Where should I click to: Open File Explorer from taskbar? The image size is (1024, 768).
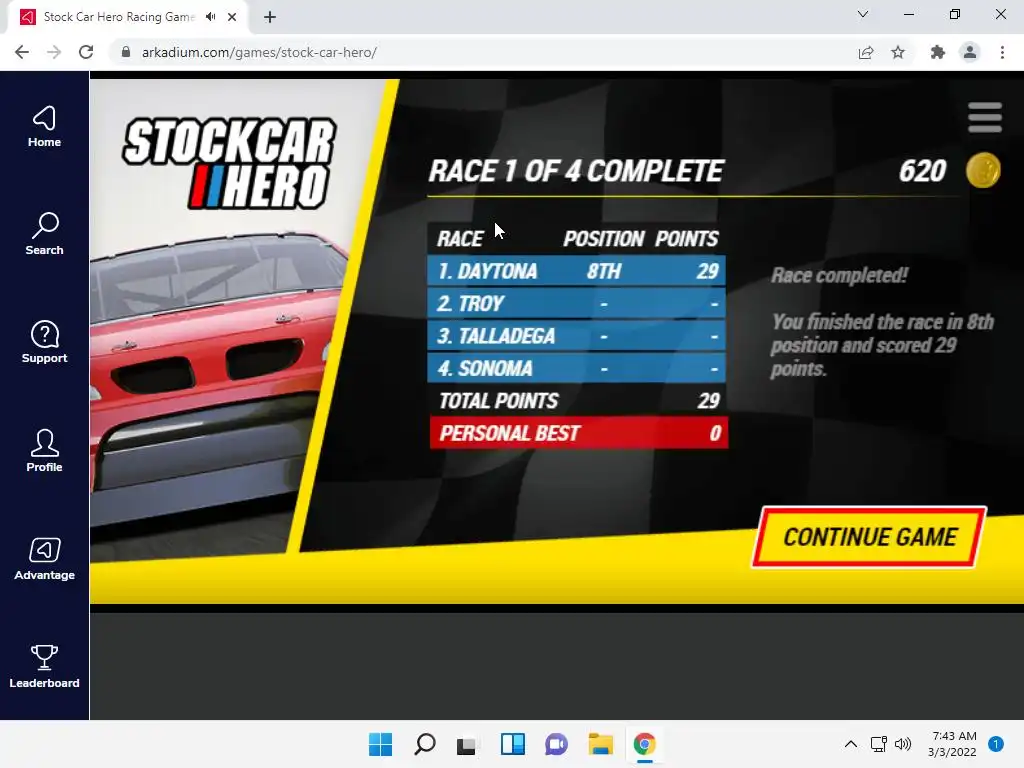tap(600, 744)
